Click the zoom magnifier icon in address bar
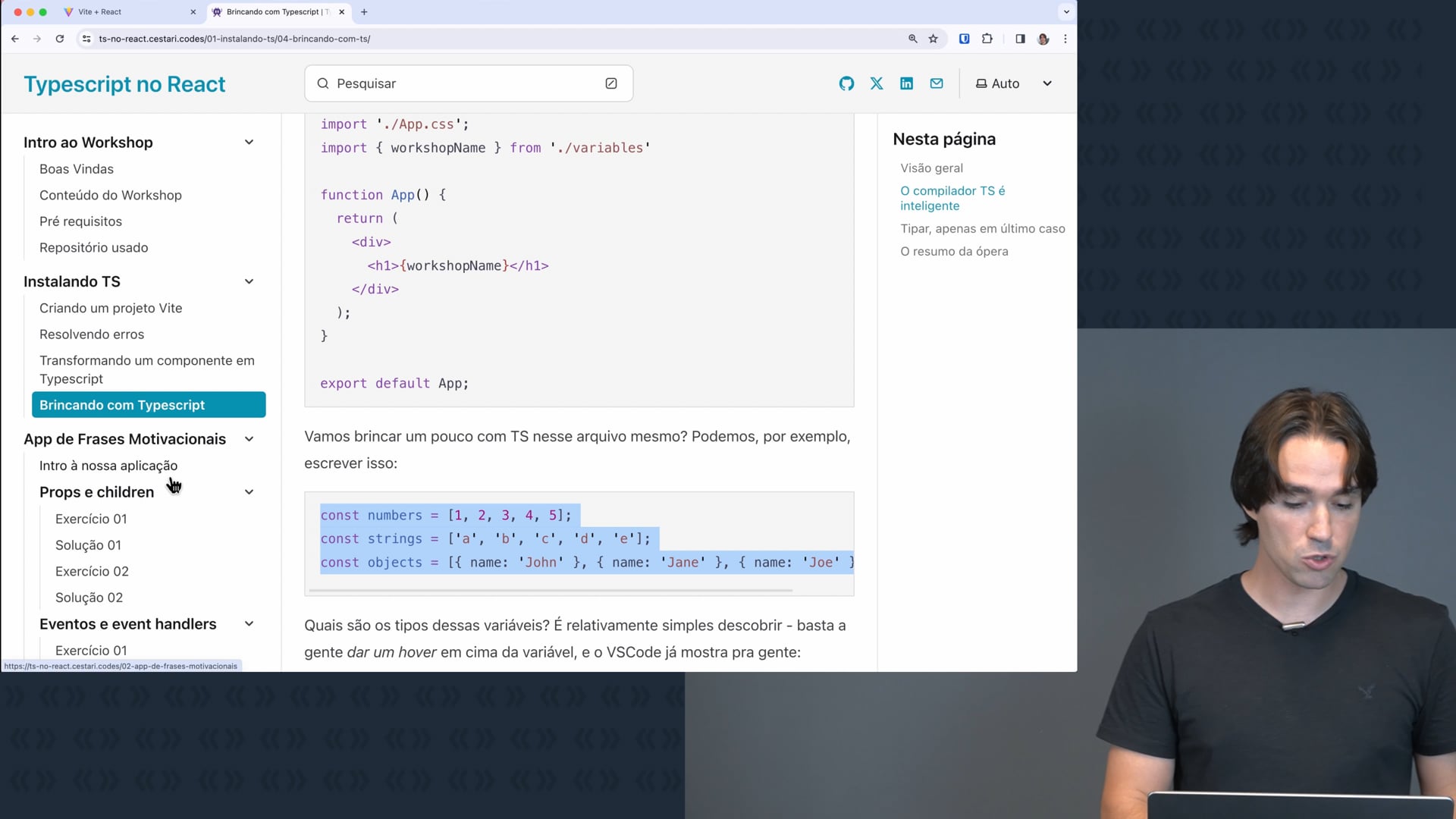The height and width of the screenshot is (819, 1456). tap(913, 39)
